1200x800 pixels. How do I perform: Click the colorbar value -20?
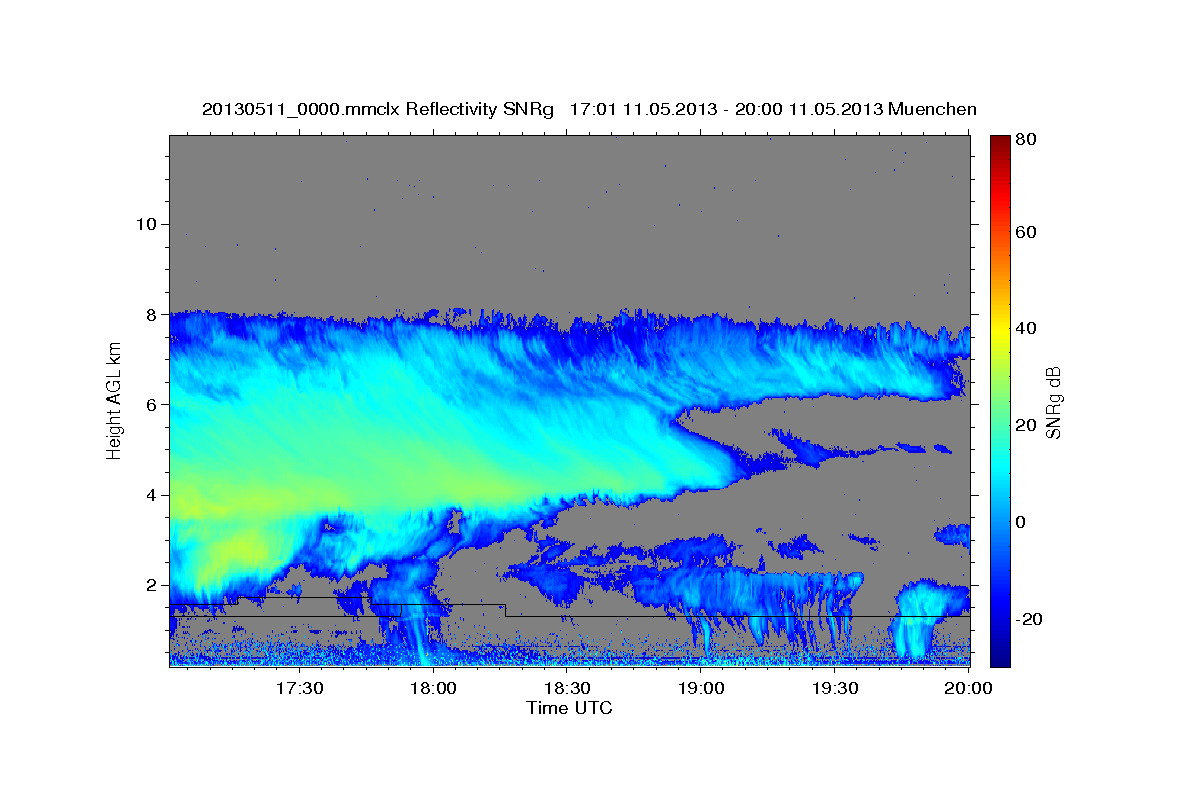(1028, 619)
